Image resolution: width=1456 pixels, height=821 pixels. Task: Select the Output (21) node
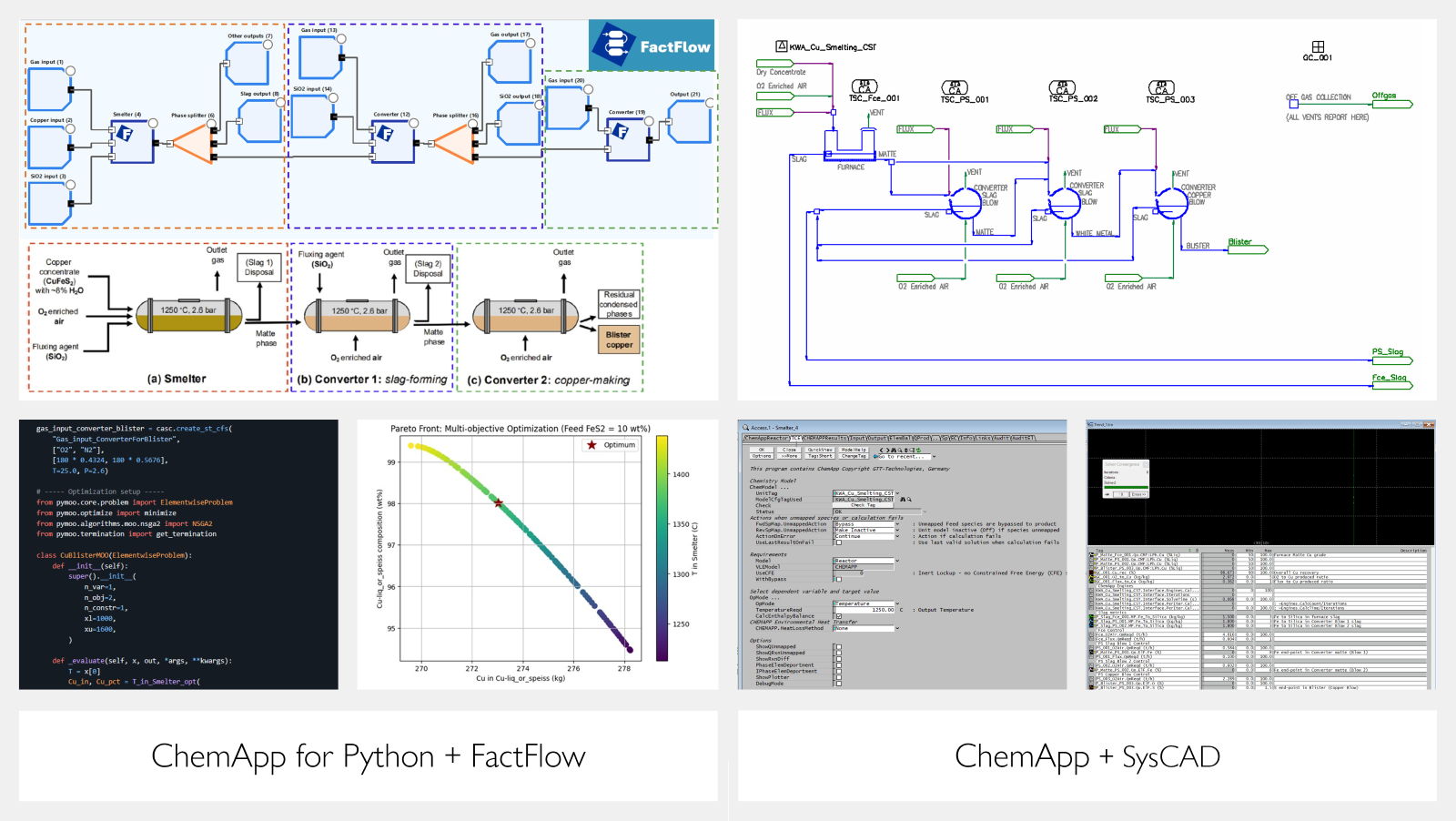pos(689,120)
